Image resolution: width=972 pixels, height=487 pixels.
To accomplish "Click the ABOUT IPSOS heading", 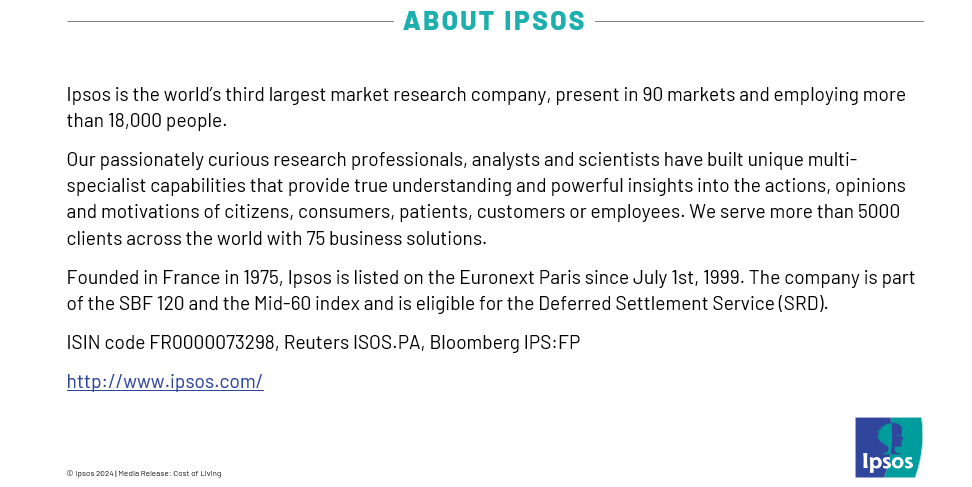I will (494, 21).
